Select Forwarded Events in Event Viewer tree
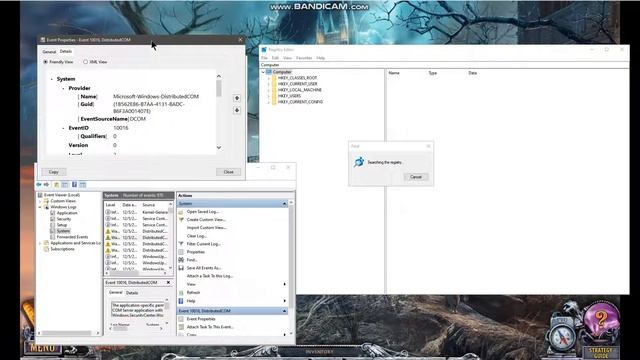640x360 pixels. (x=72, y=237)
